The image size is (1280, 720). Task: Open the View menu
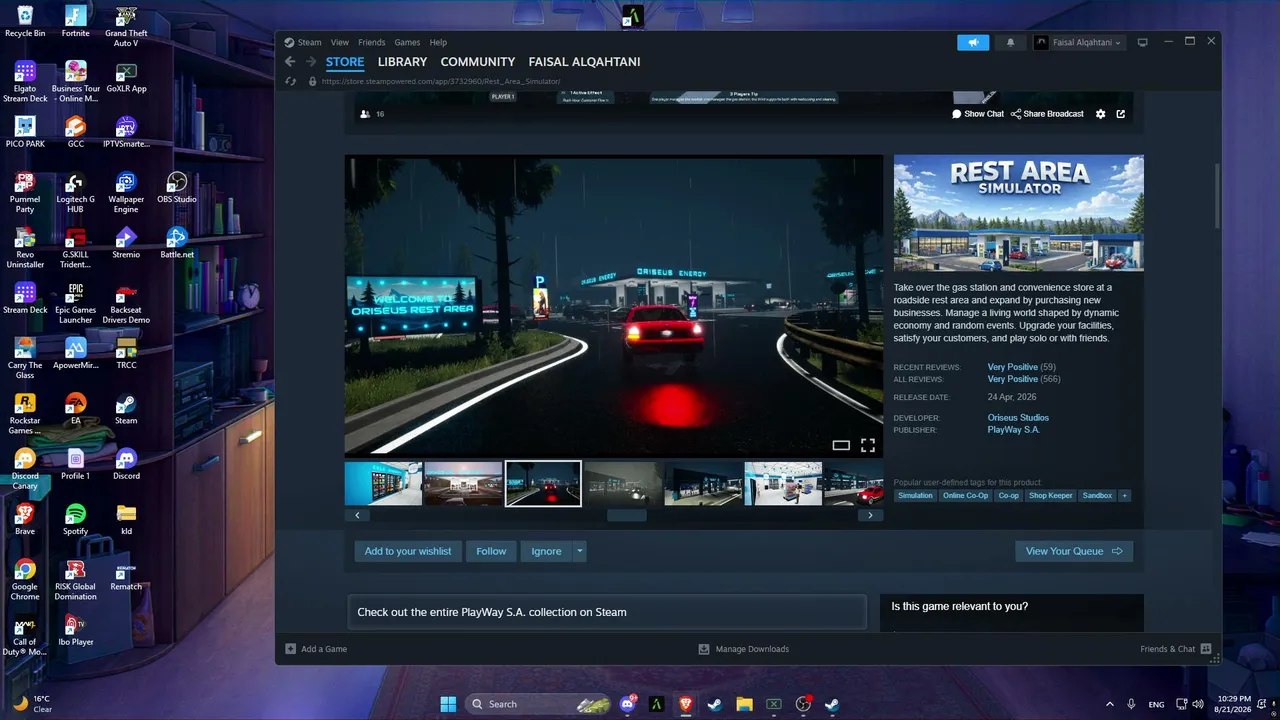[340, 42]
